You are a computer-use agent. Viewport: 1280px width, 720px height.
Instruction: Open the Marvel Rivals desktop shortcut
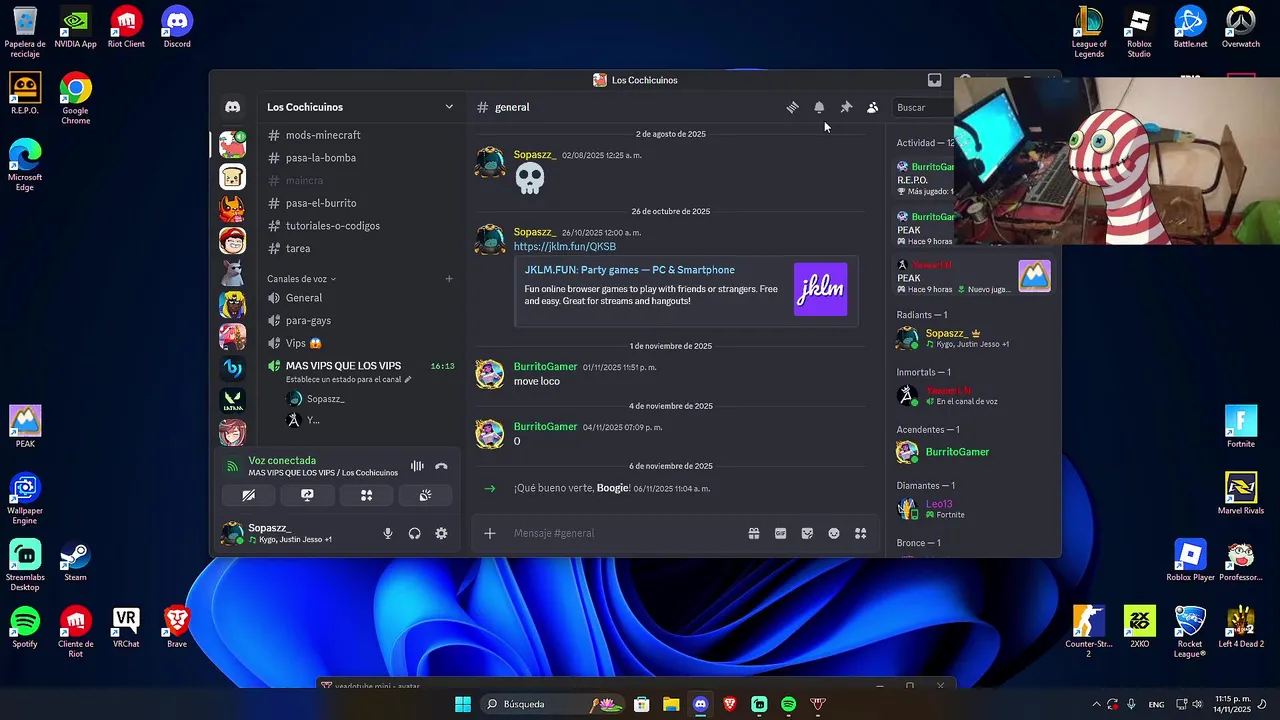coord(1241,494)
